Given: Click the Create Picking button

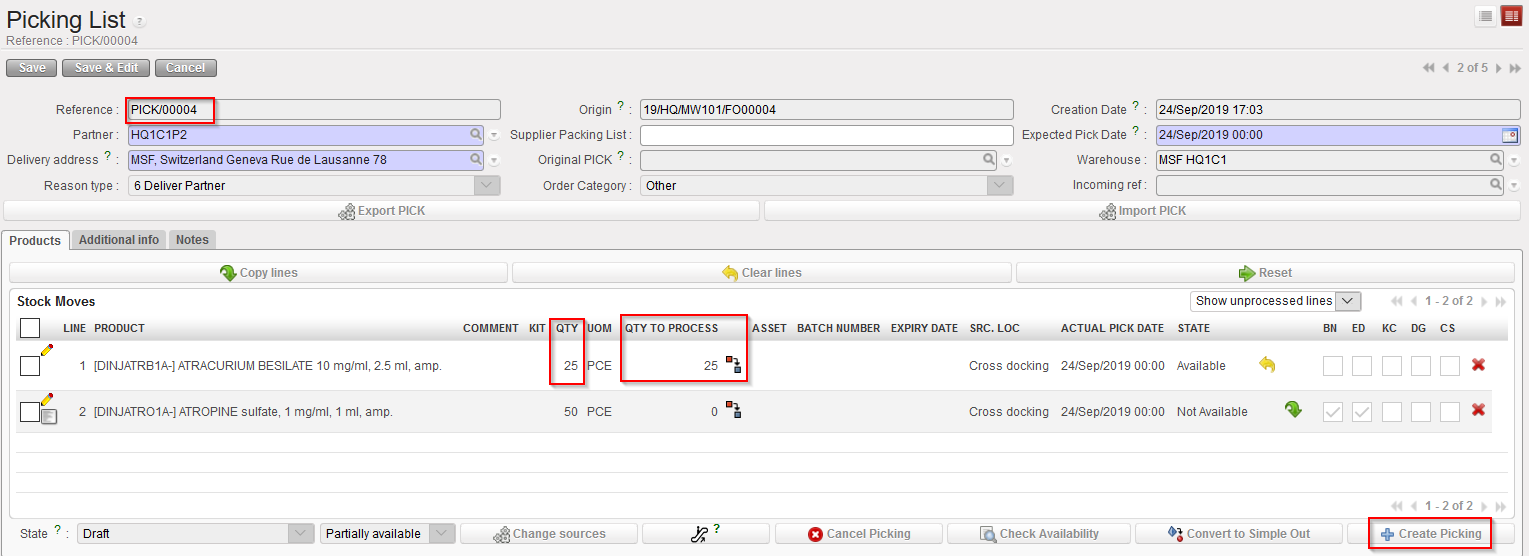Looking at the screenshot, I should [x=1430, y=534].
